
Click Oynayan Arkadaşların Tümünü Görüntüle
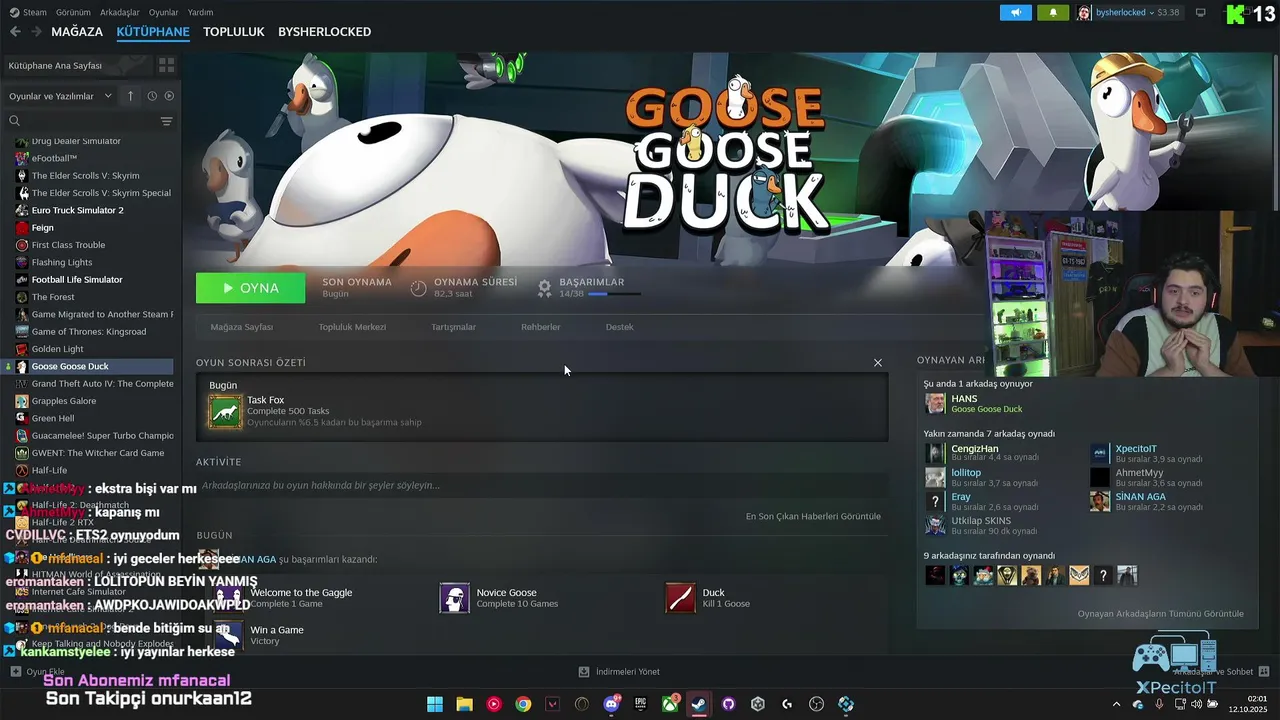tap(1161, 613)
